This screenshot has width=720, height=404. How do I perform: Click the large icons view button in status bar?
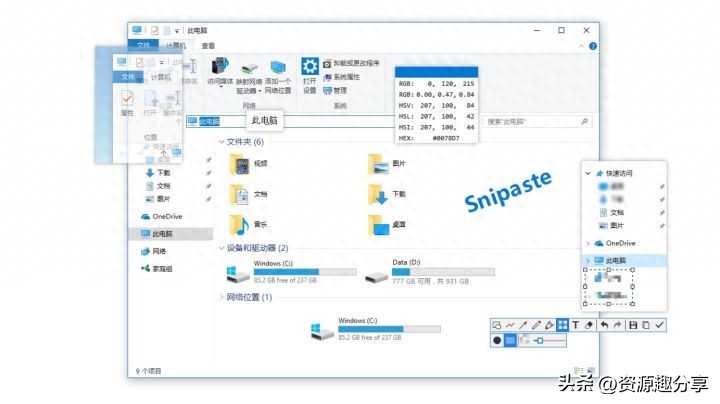[591, 370]
